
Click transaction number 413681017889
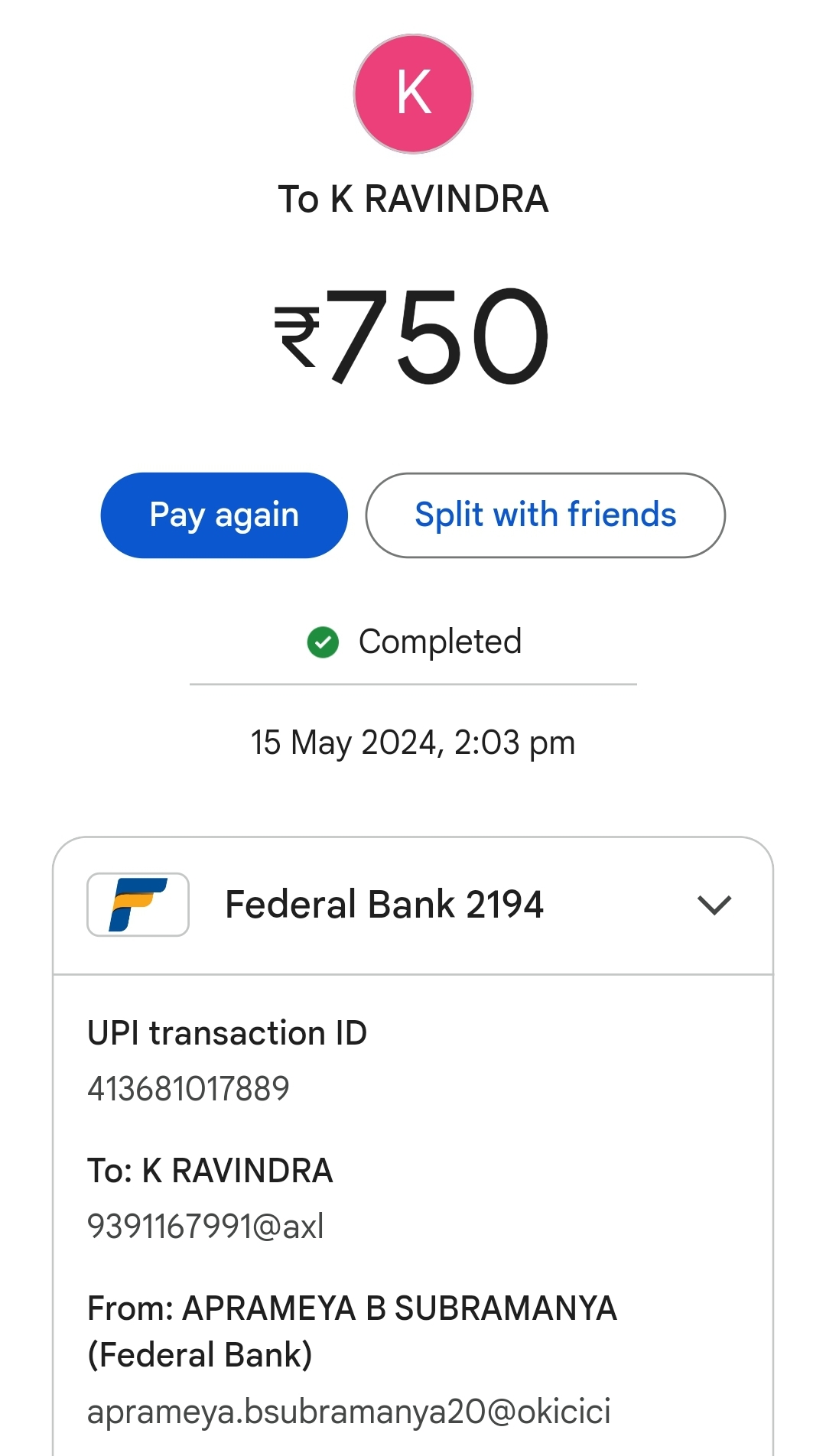[188, 1088]
